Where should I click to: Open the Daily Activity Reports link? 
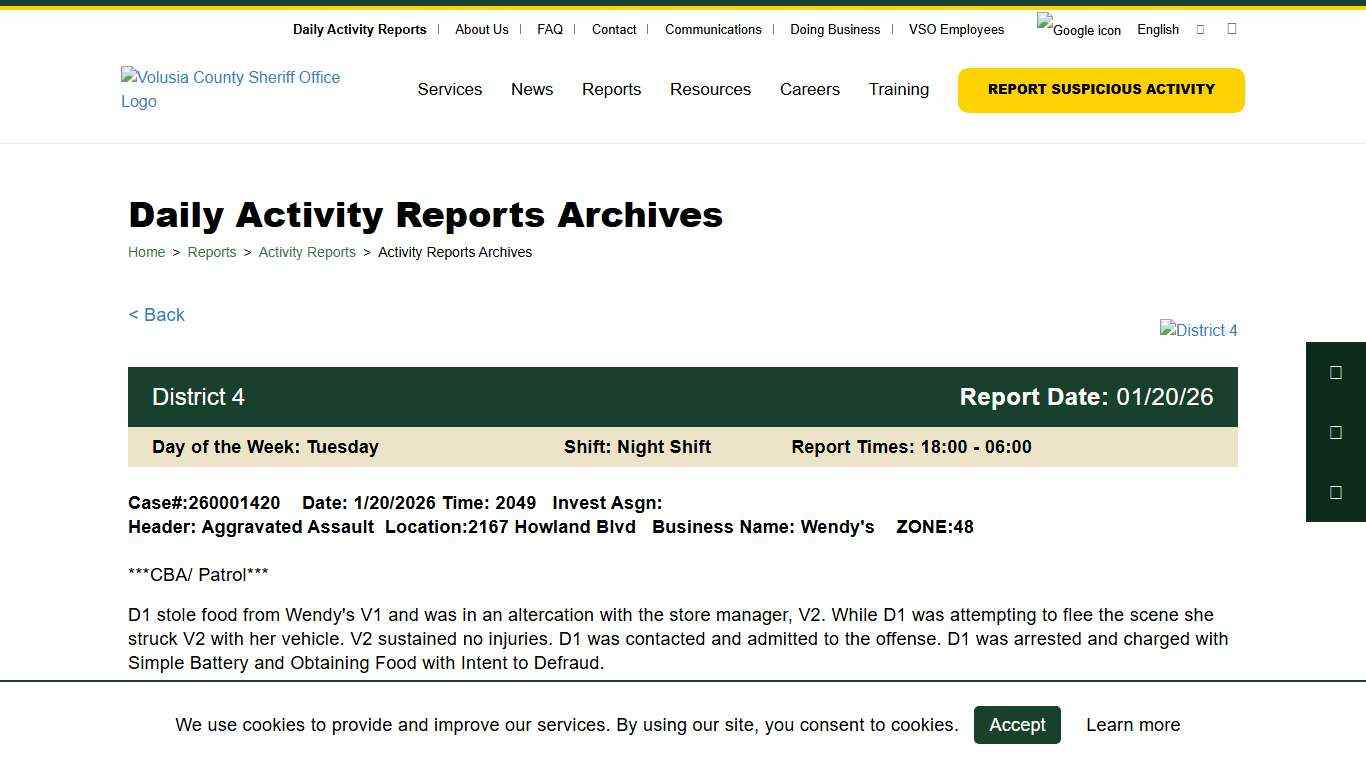[x=359, y=29]
